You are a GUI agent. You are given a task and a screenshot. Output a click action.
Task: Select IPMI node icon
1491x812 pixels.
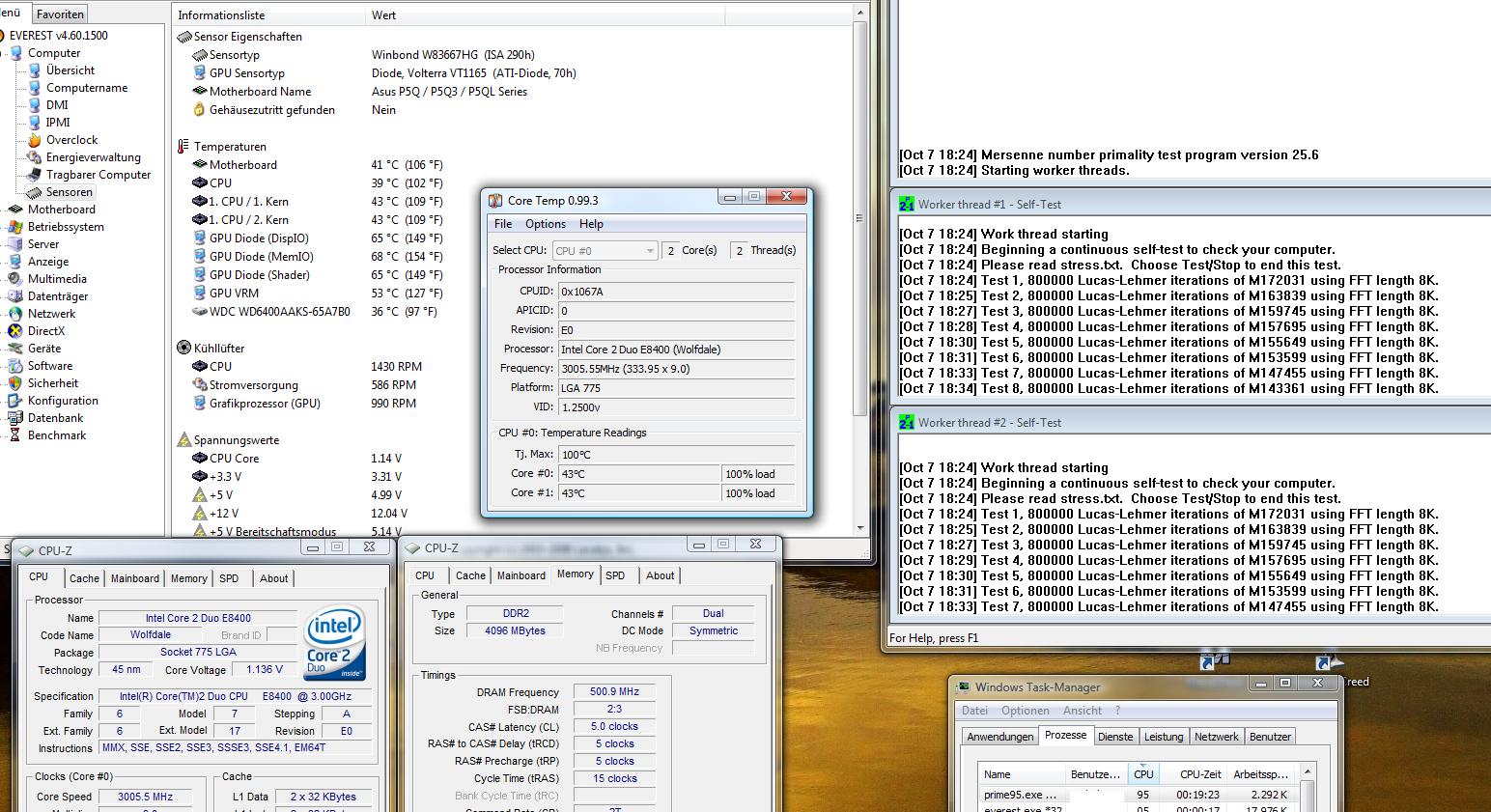coord(36,123)
